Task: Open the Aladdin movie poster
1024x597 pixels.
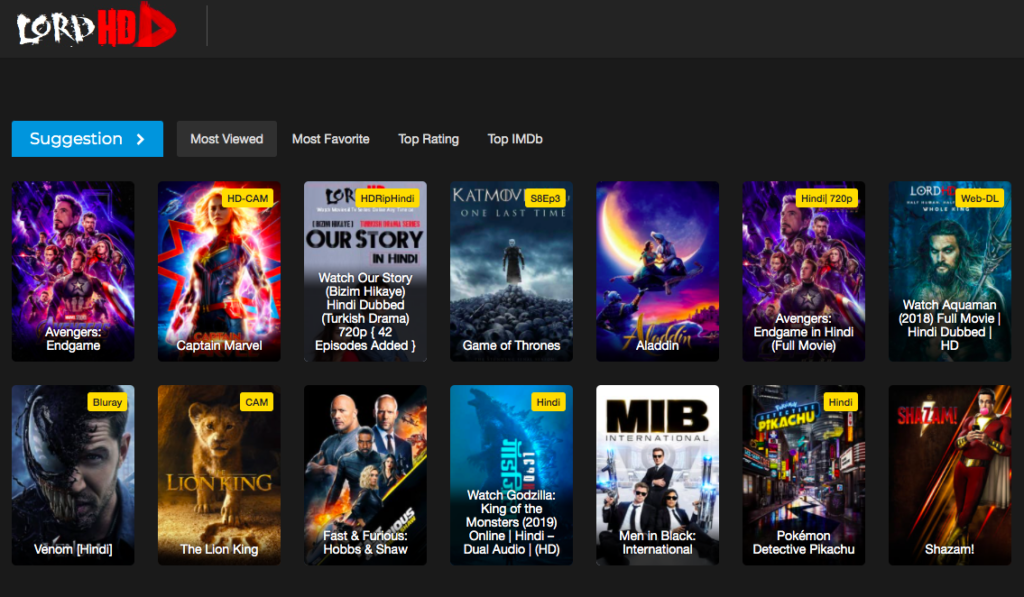Action: (658, 271)
